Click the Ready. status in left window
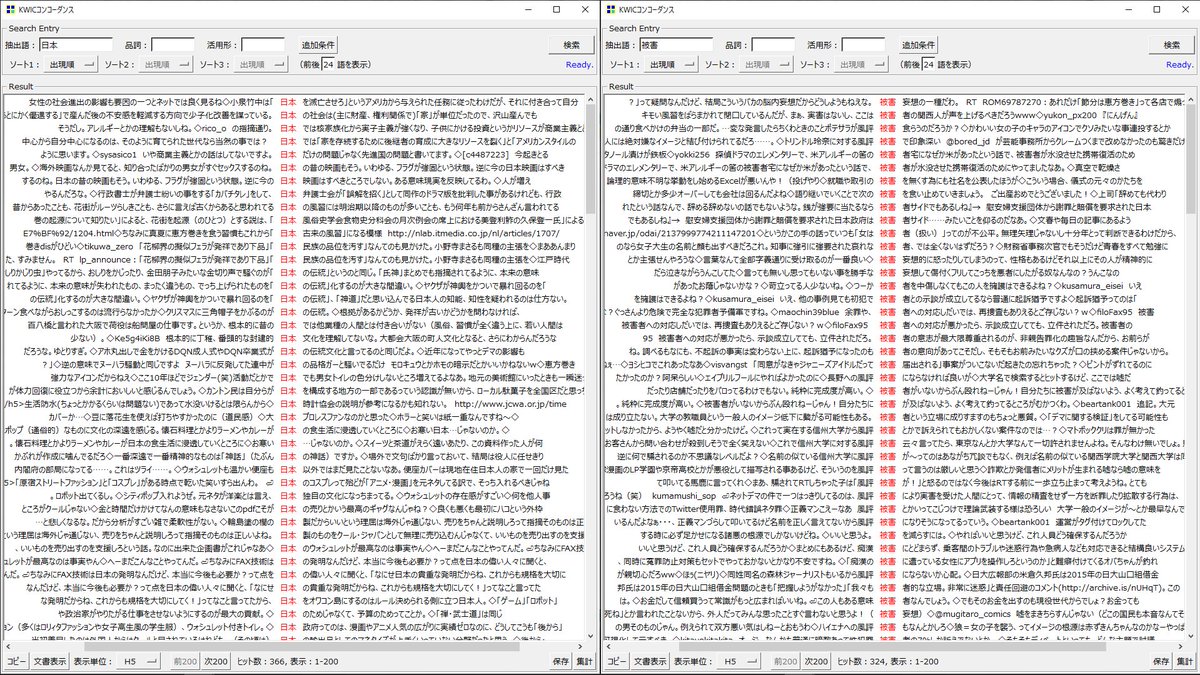 click(578, 65)
